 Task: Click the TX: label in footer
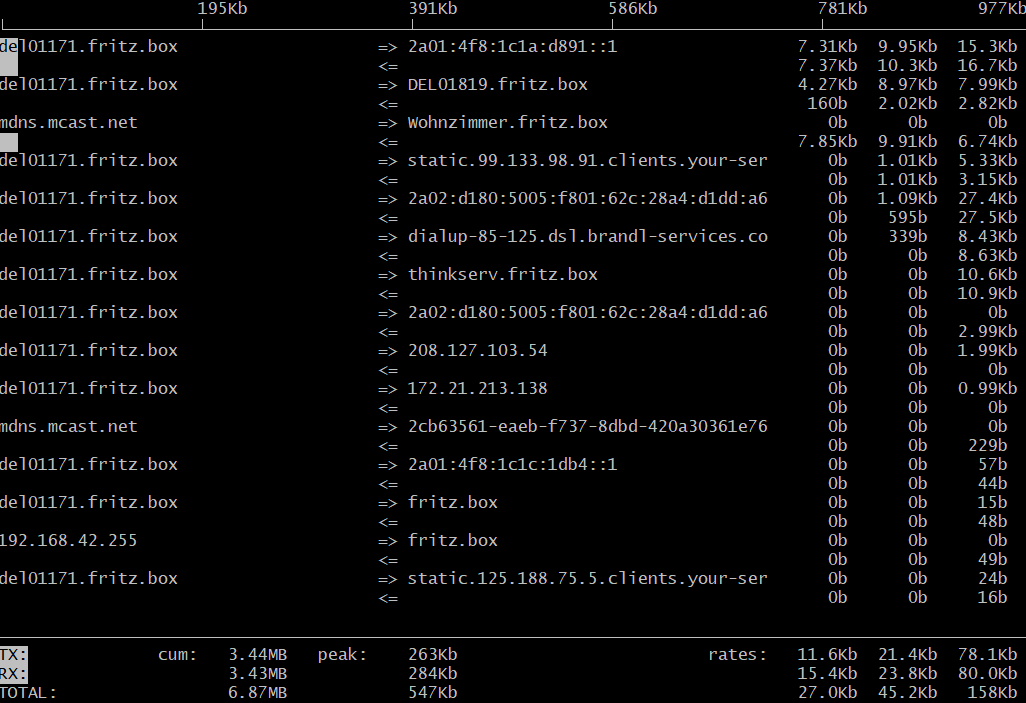tap(14, 655)
